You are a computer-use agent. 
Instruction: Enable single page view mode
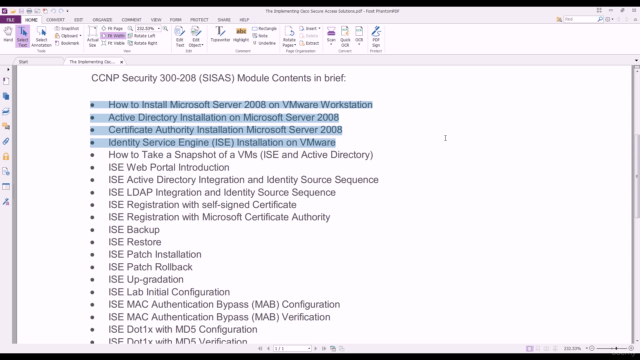[529, 349]
